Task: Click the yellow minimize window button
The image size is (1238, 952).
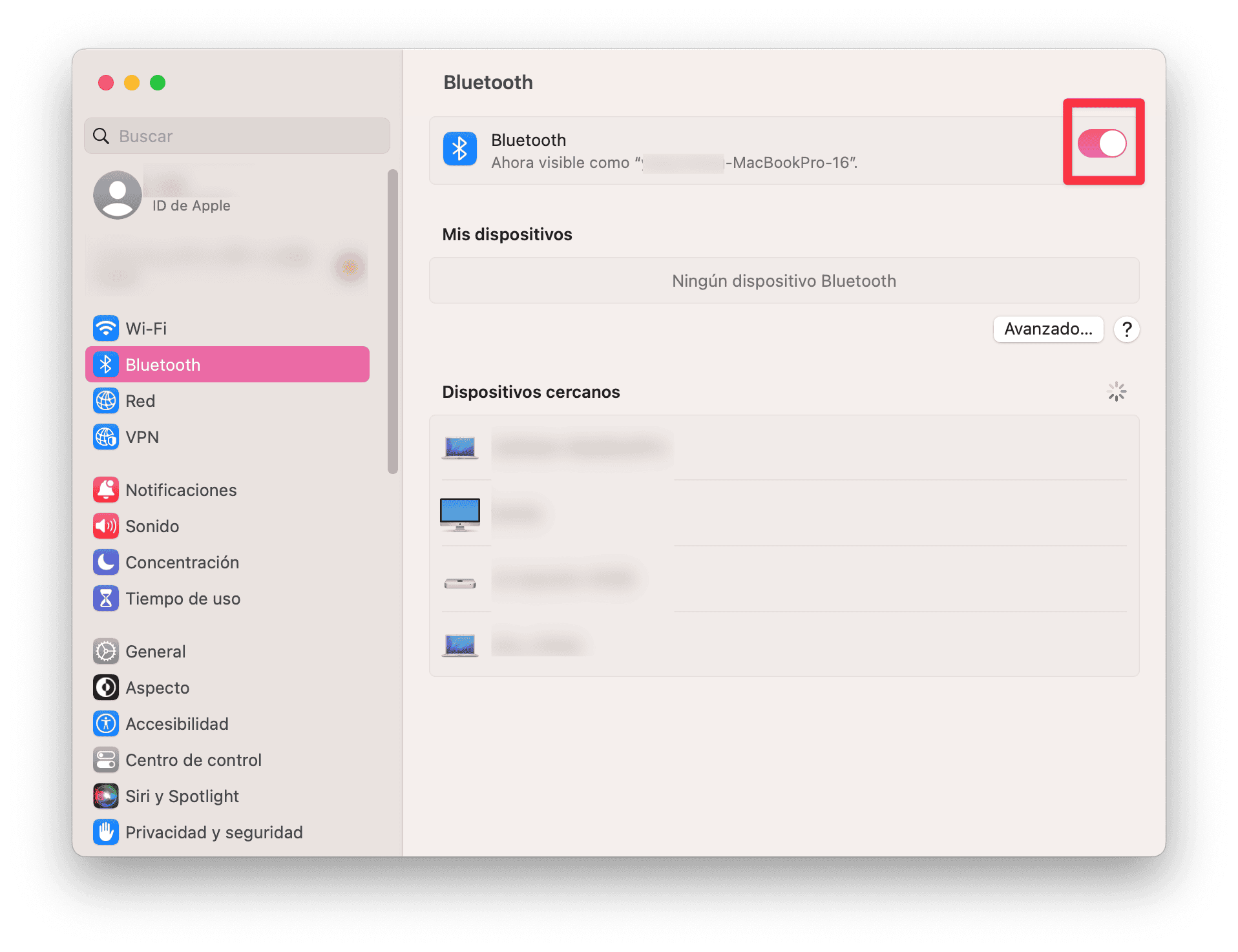Action: coord(132,83)
